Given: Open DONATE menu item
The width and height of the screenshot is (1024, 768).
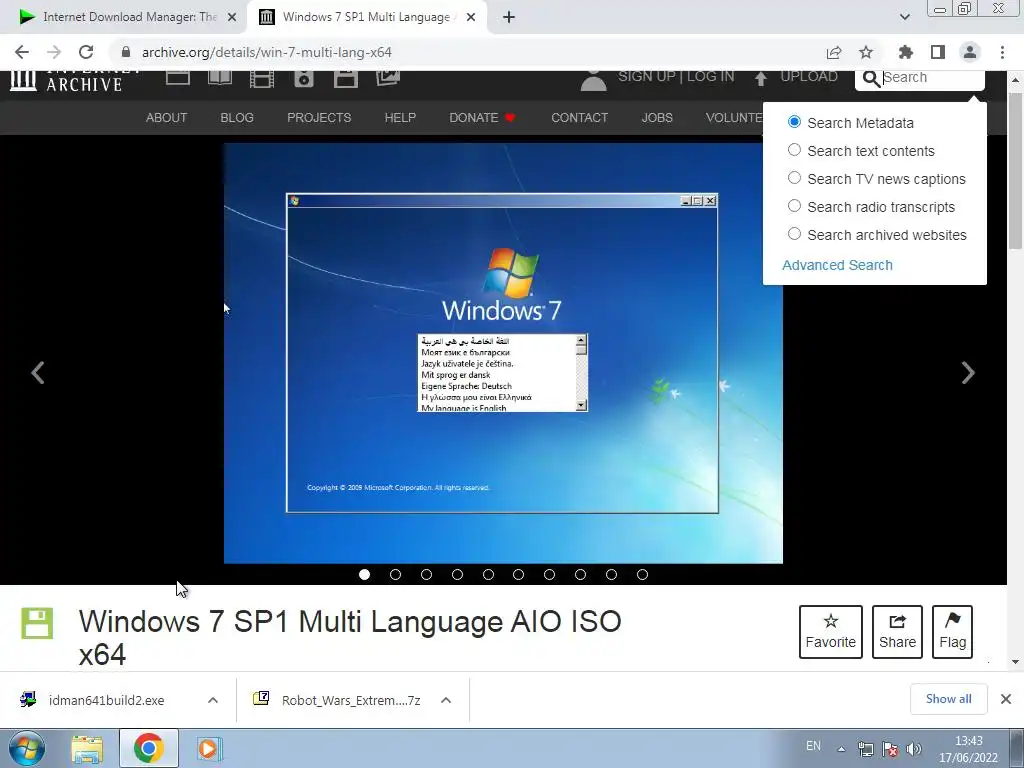Looking at the screenshot, I should pyautogui.click(x=482, y=118).
